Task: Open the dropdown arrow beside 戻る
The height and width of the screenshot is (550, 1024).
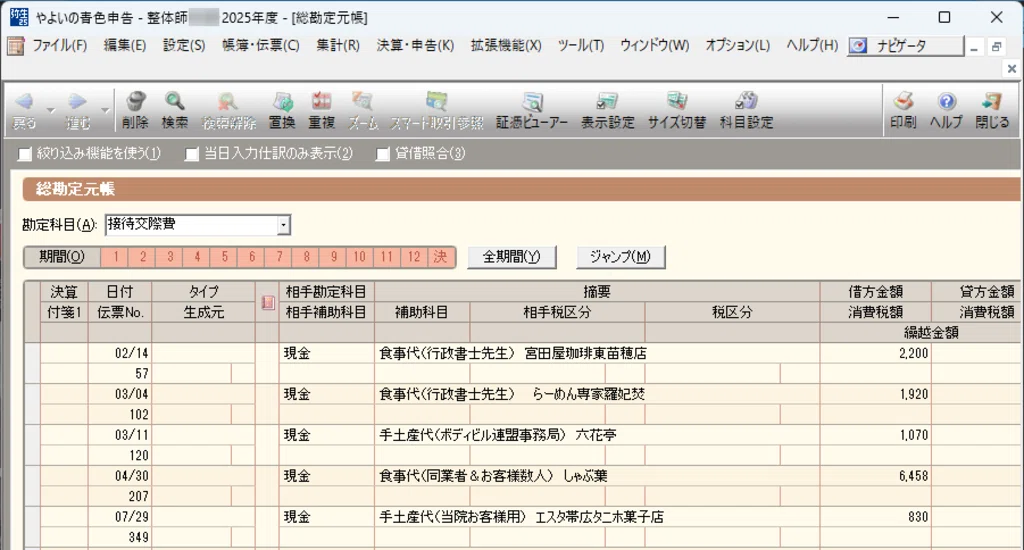Action: click(x=51, y=110)
